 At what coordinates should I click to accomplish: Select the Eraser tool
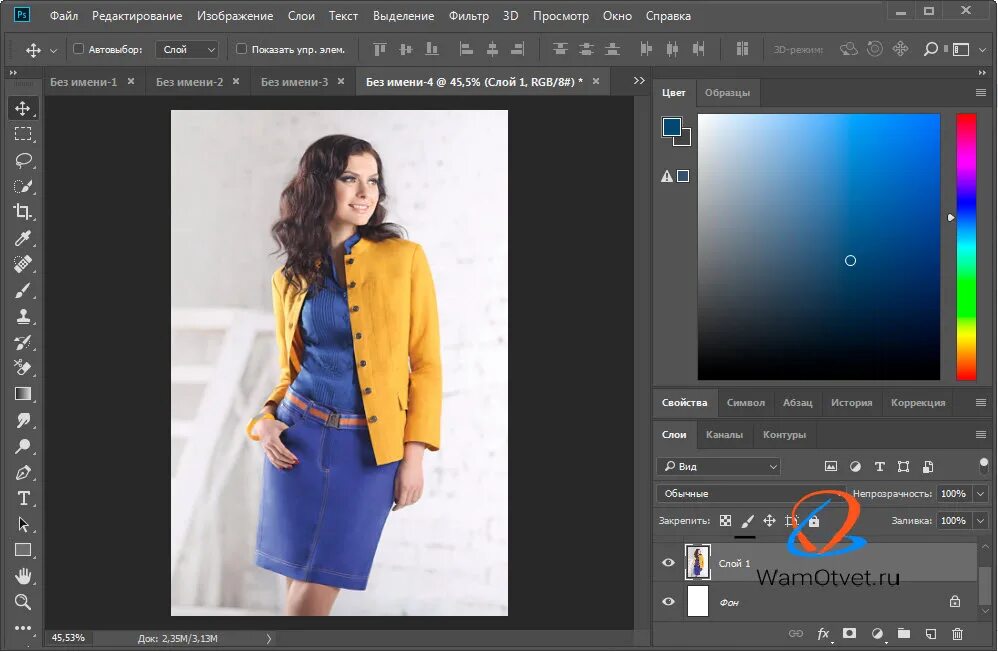[23, 368]
